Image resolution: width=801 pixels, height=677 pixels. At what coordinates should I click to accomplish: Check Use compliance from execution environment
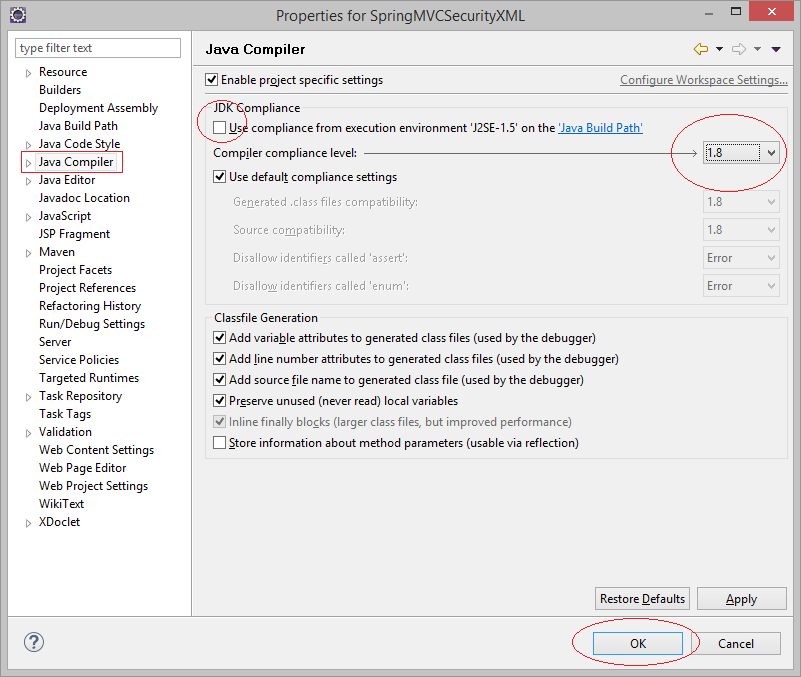pyautogui.click(x=220, y=128)
